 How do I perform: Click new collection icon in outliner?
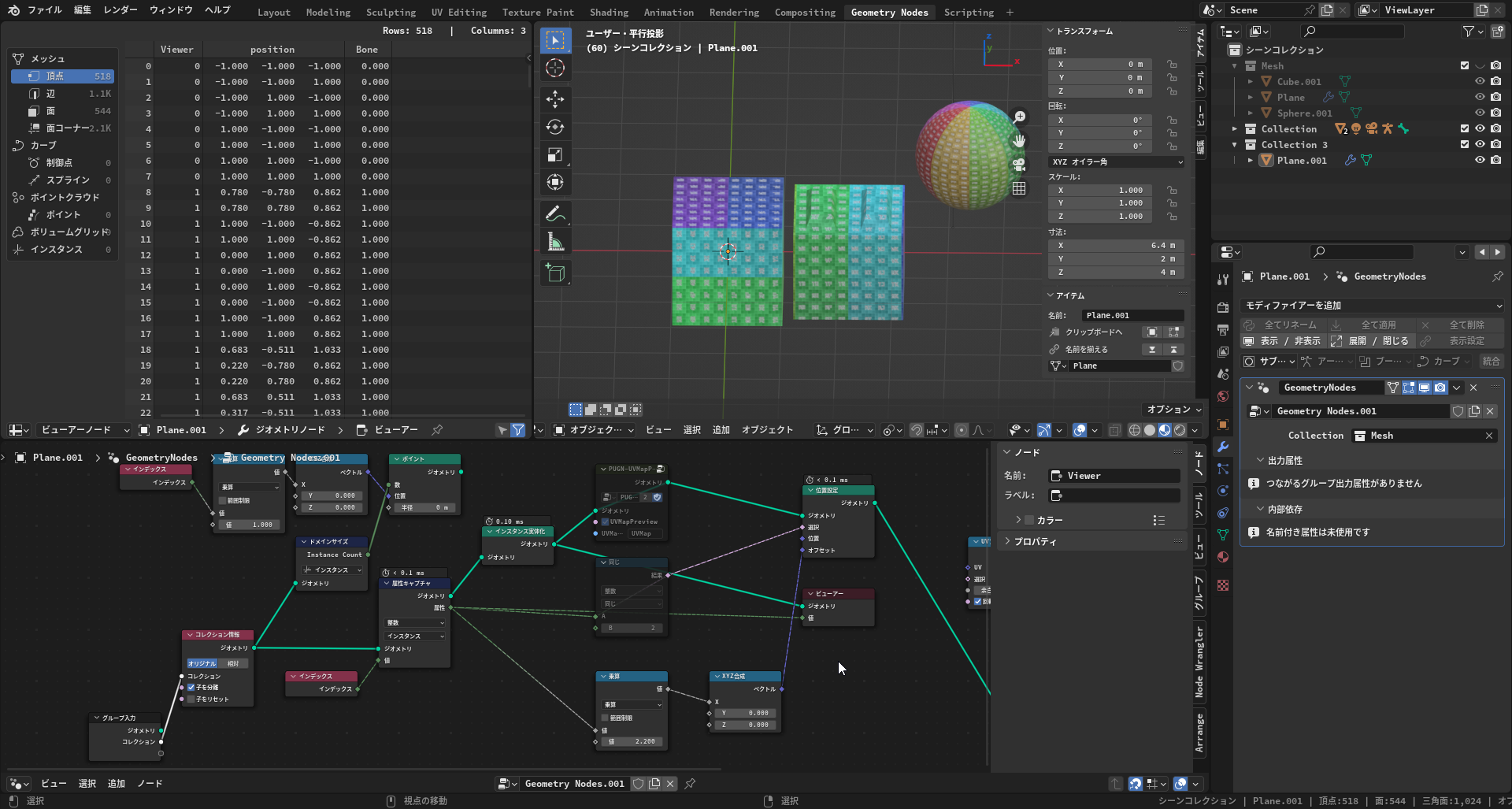coord(1498,32)
